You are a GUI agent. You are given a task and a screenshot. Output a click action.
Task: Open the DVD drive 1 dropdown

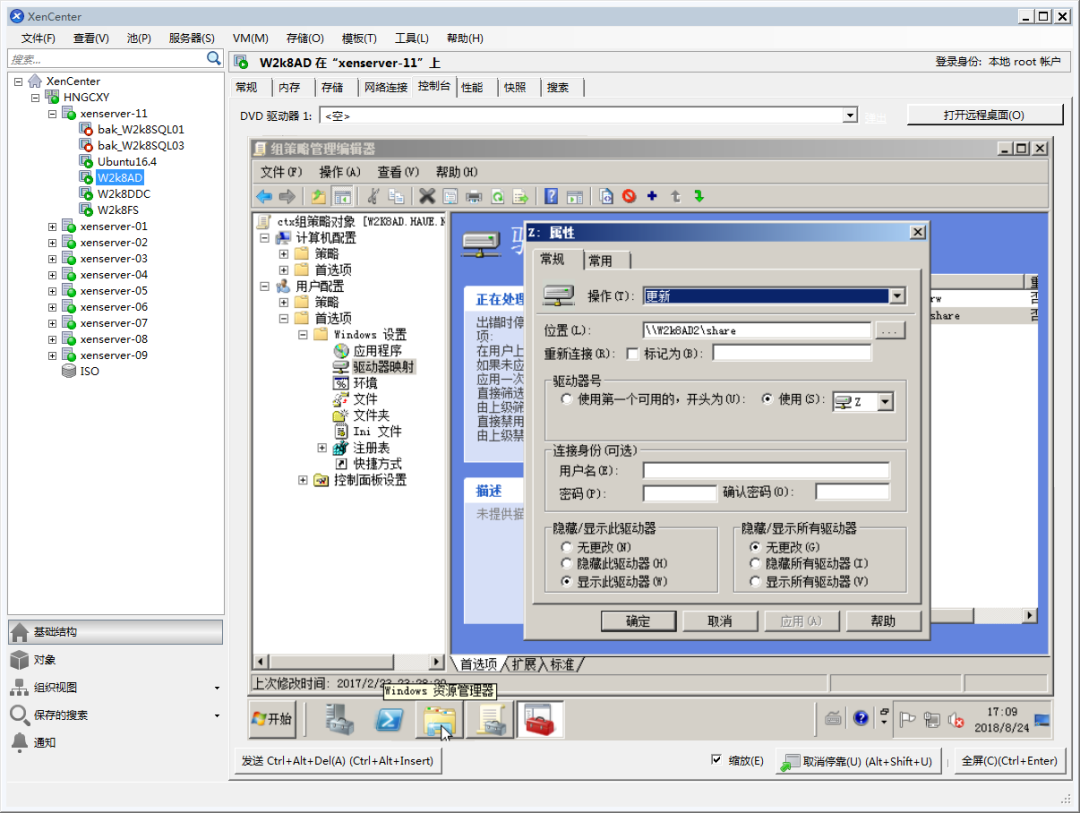[x=851, y=116]
